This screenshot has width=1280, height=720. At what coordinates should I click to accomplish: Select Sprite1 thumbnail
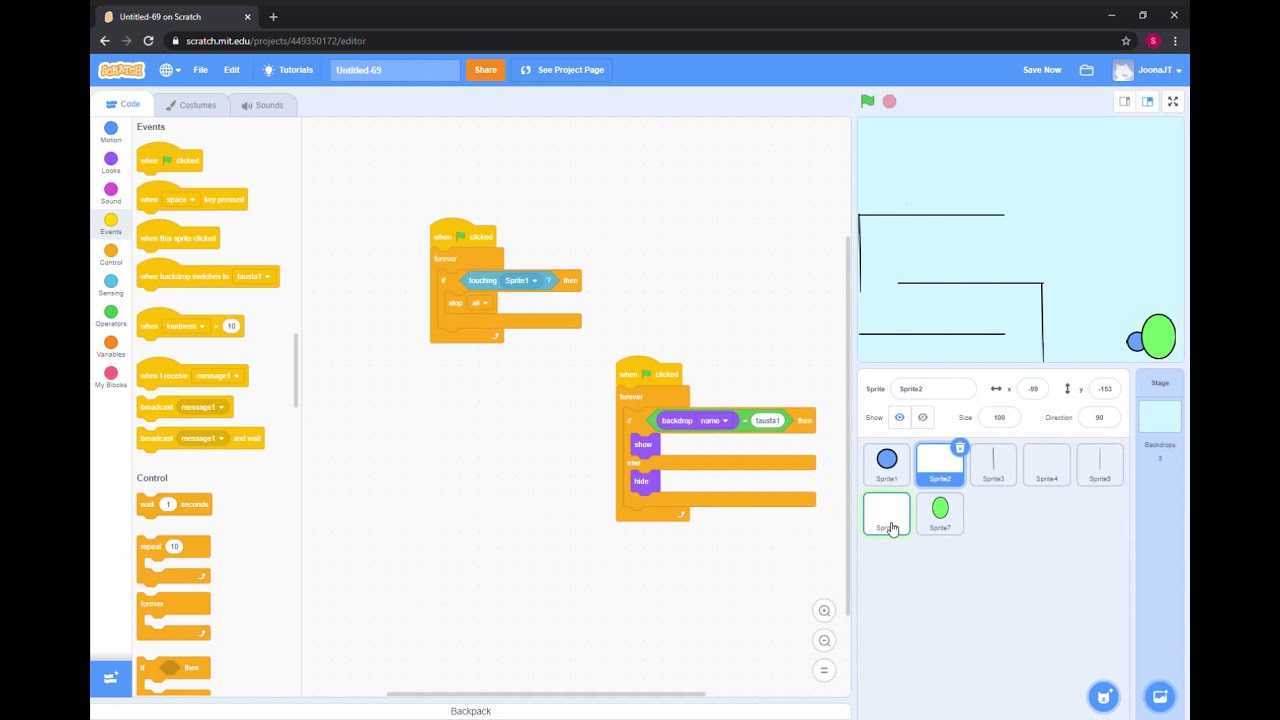(887, 464)
